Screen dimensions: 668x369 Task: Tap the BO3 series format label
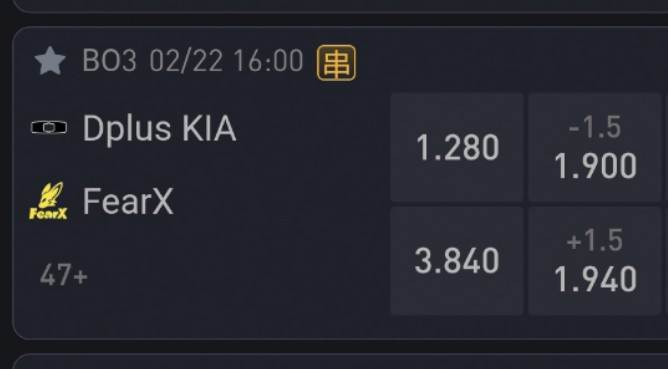(109, 61)
